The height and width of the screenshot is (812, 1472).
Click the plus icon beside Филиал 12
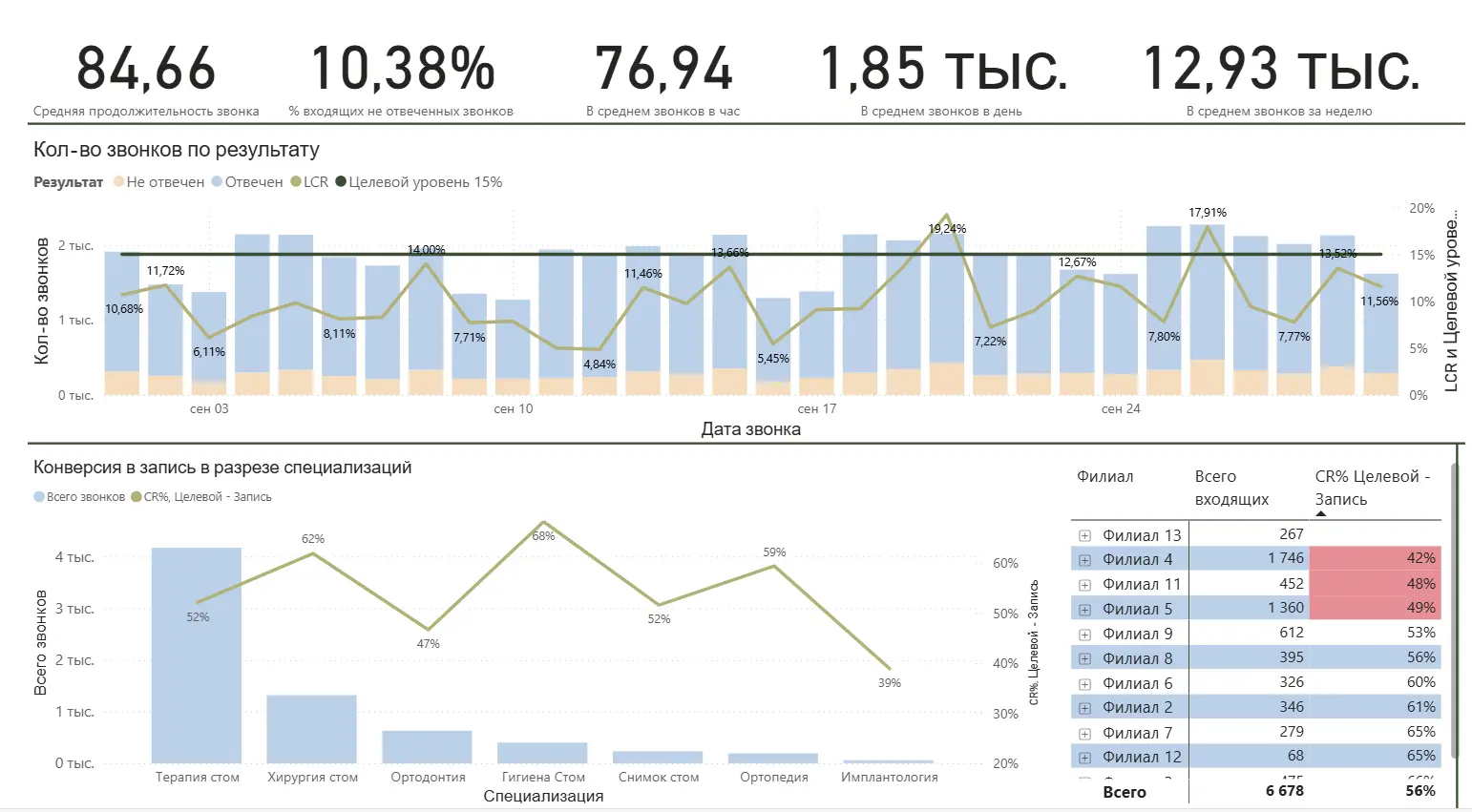1084,758
